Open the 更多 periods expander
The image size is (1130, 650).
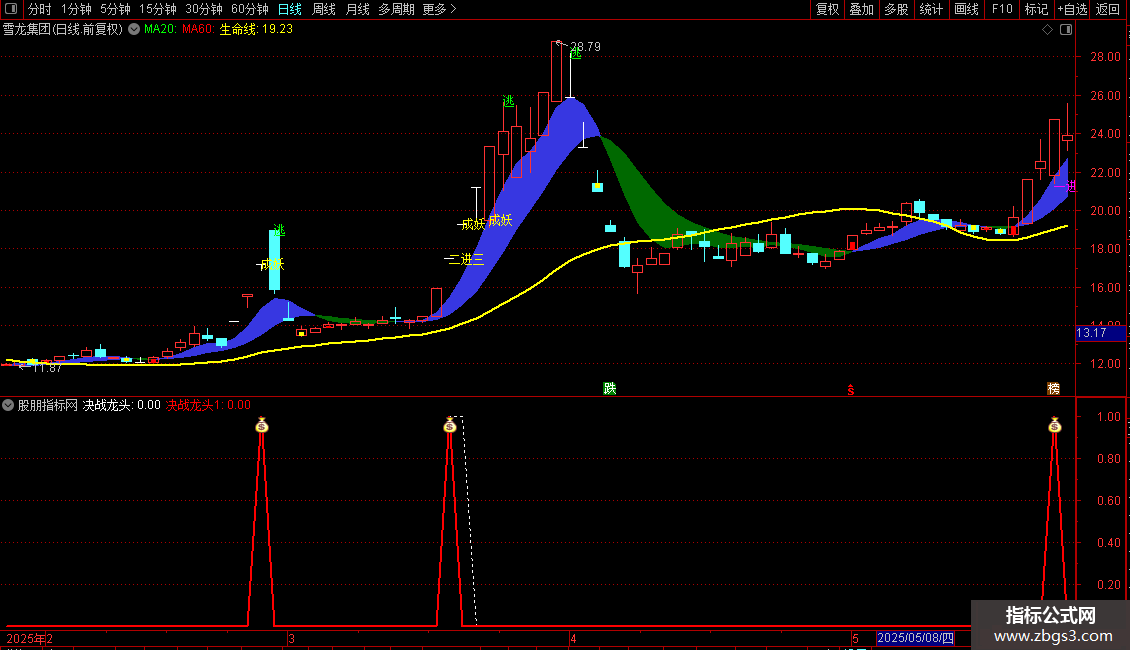click(x=439, y=9)
